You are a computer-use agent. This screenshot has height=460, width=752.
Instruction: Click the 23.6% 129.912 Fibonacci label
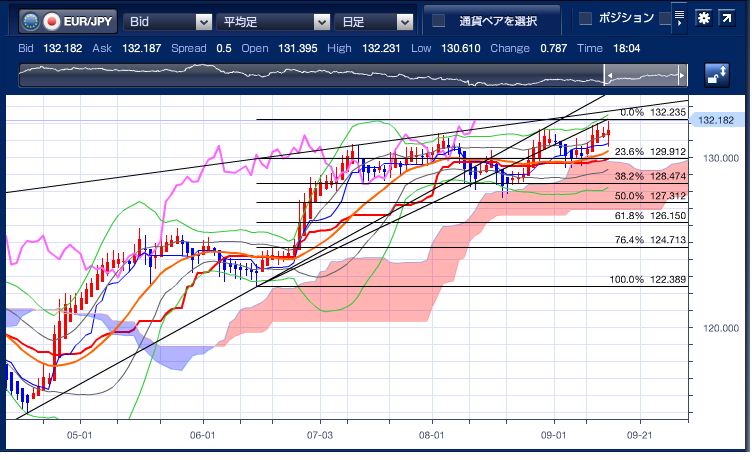[x=650, y=152]
